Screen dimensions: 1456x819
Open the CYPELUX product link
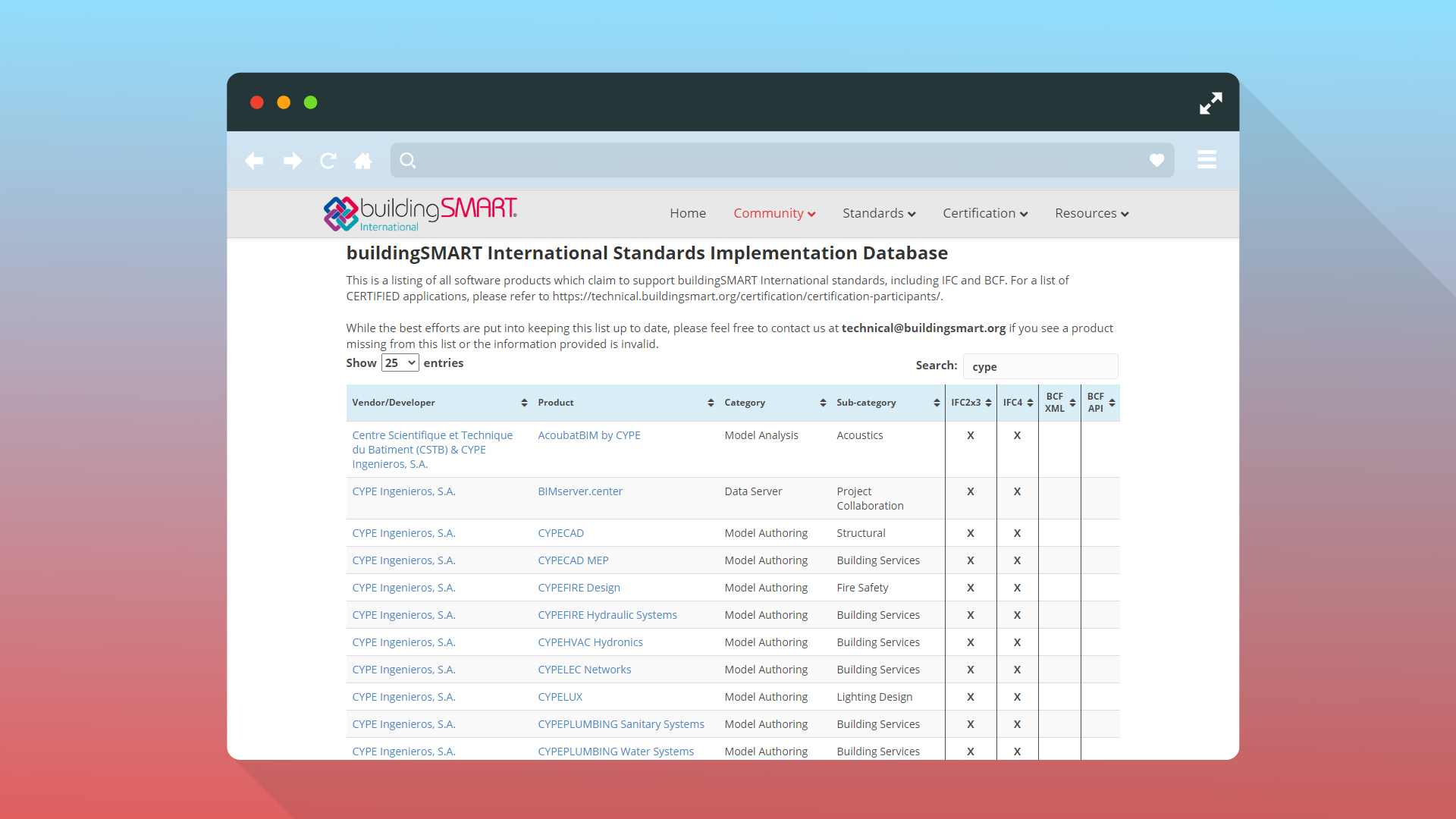click(560, 697)
